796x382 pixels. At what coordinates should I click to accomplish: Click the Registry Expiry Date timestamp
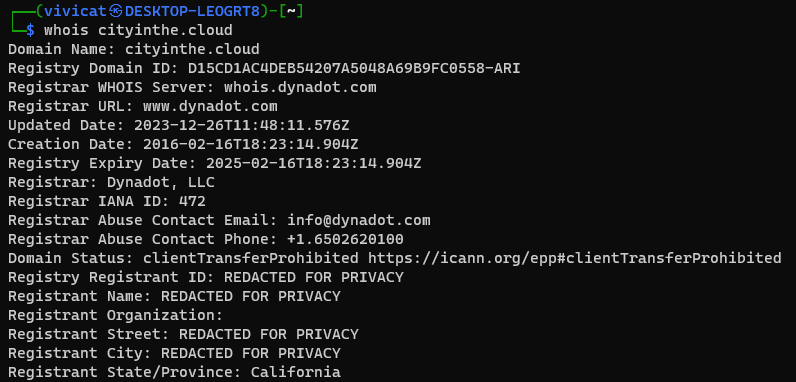tap(314, 164)
